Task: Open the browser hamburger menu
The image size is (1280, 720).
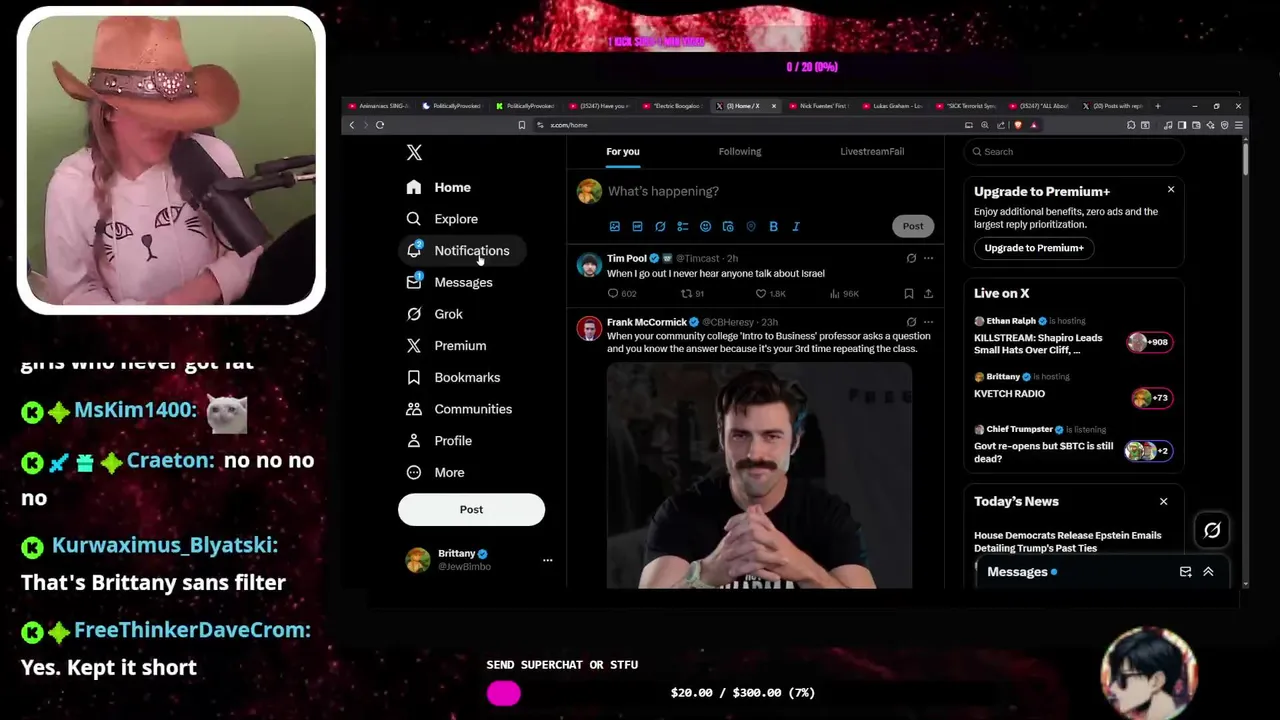Action: click(1239, 125)
